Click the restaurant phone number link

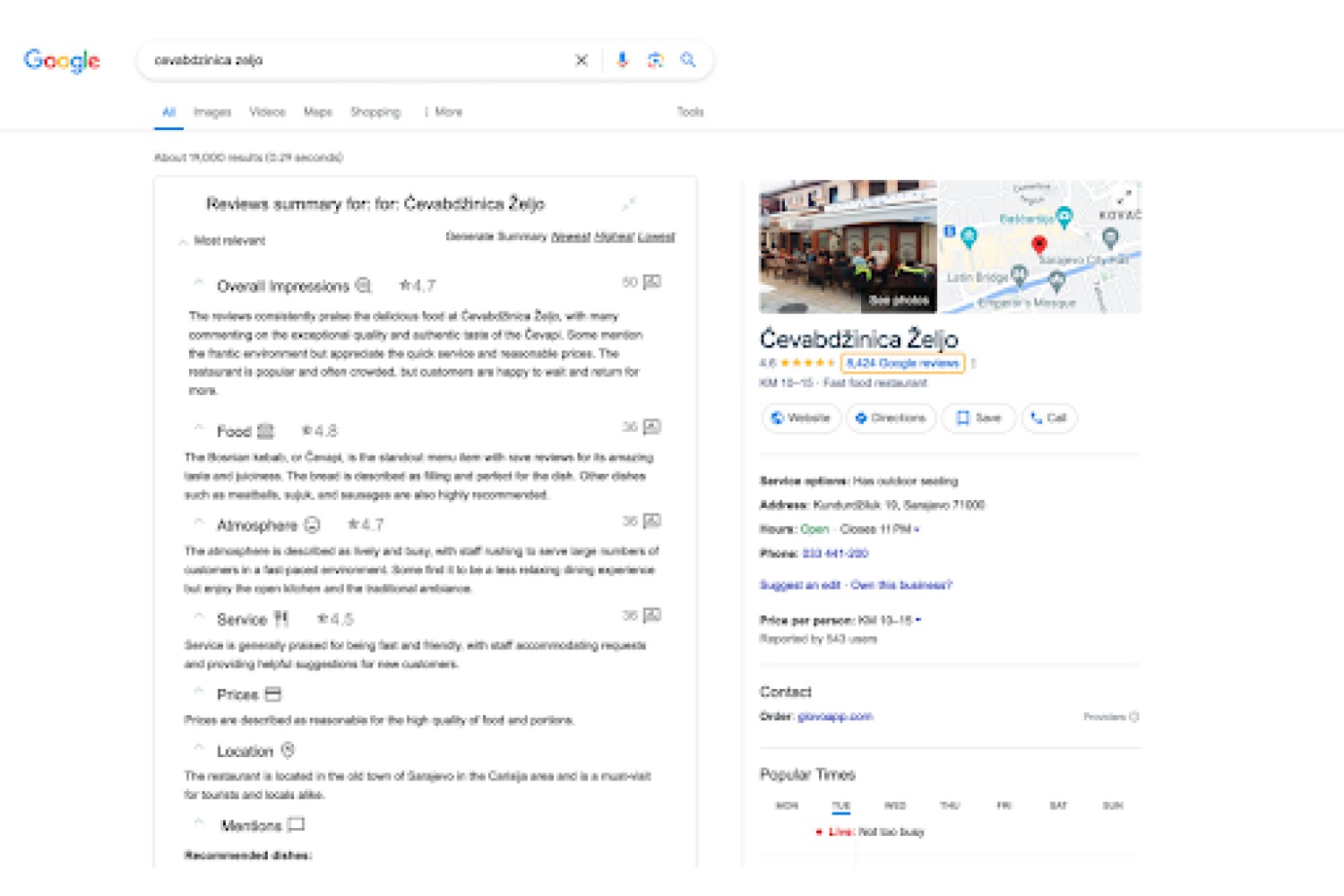835,554
